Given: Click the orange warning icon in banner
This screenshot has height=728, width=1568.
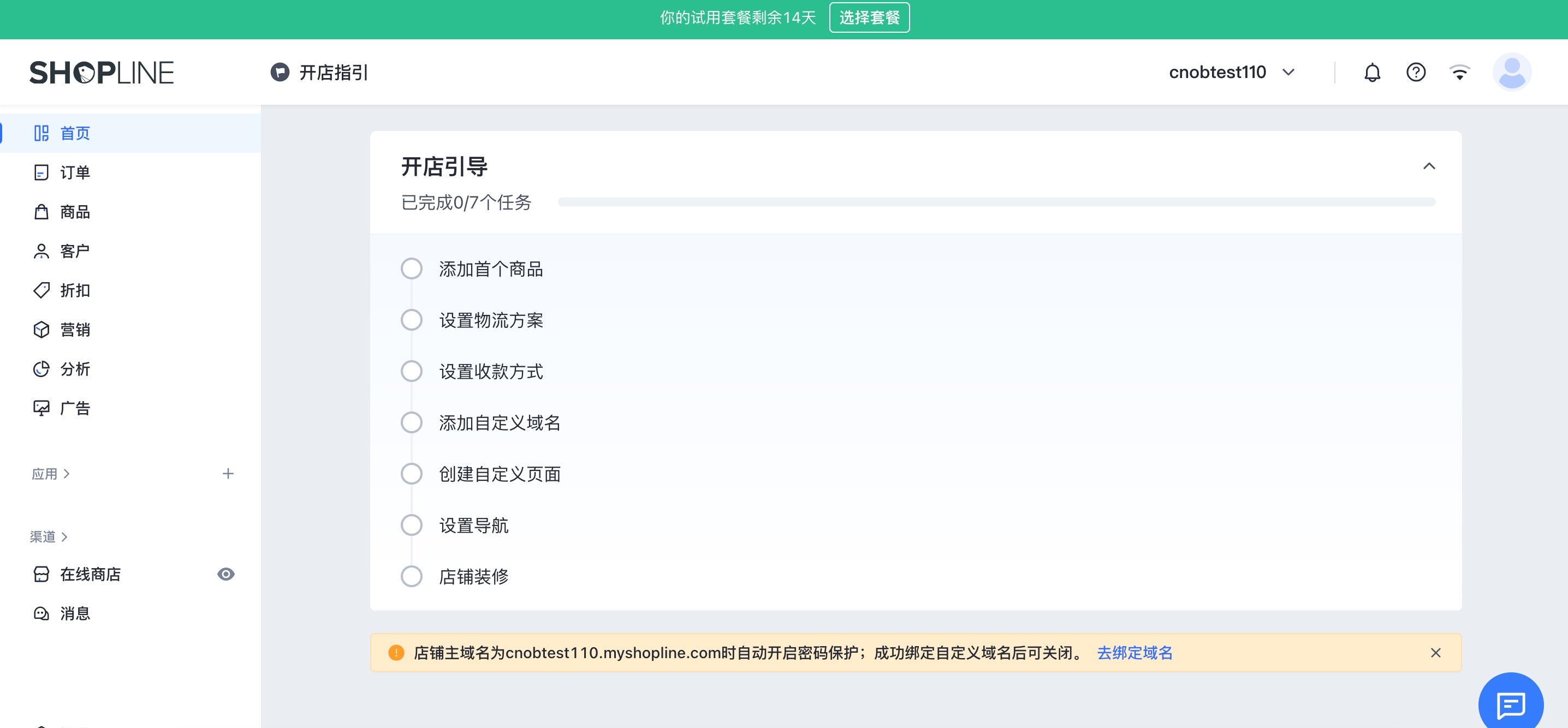Looking at the screenshot, I should click(396, 653).
